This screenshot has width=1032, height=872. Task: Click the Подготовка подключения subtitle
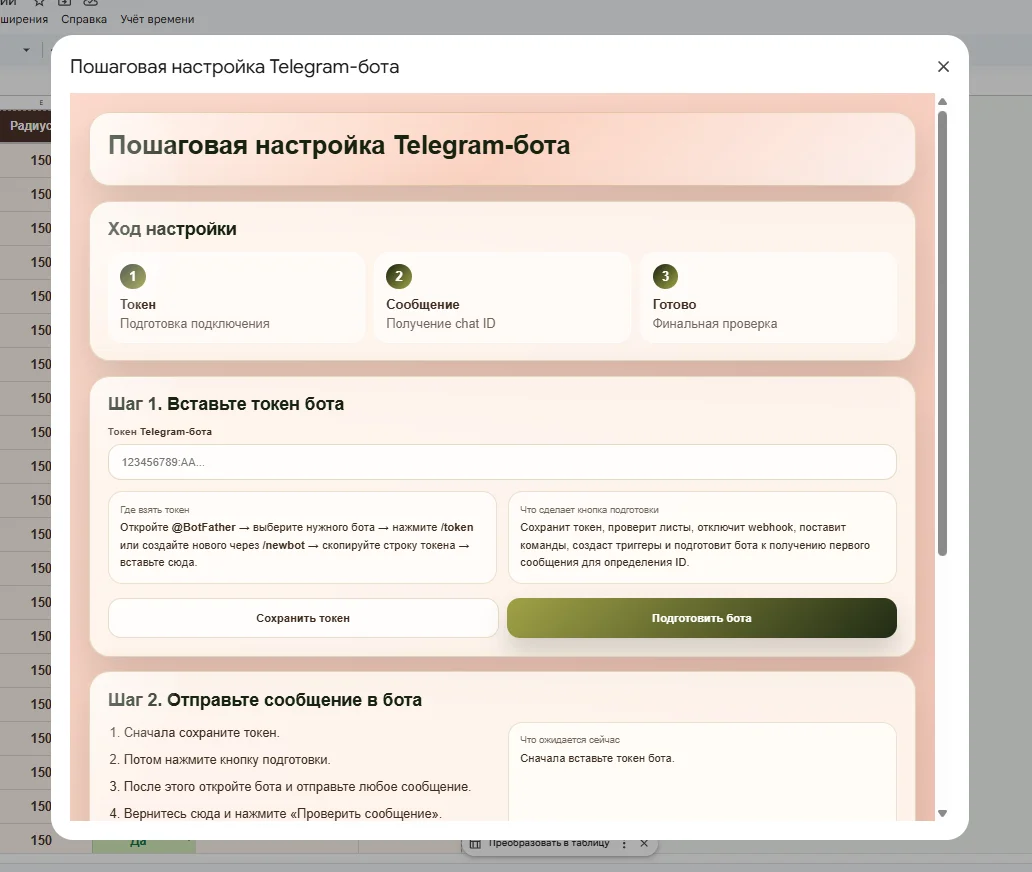point(195,324)
